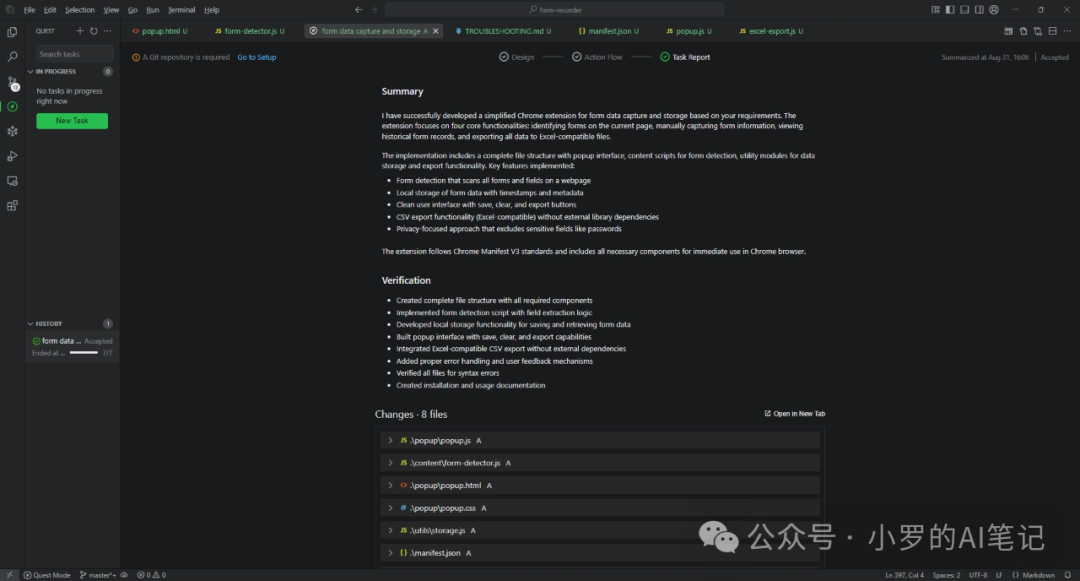Click the history task progress bar
Image resolution: width=1080 pixels, height=581 pixels.
[x=83, y=353]
